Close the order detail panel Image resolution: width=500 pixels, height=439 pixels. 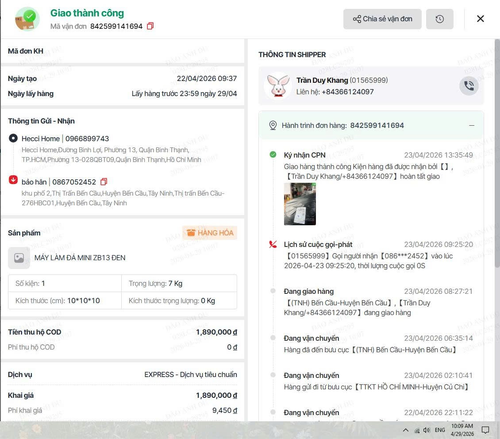[x=480, y=19]
